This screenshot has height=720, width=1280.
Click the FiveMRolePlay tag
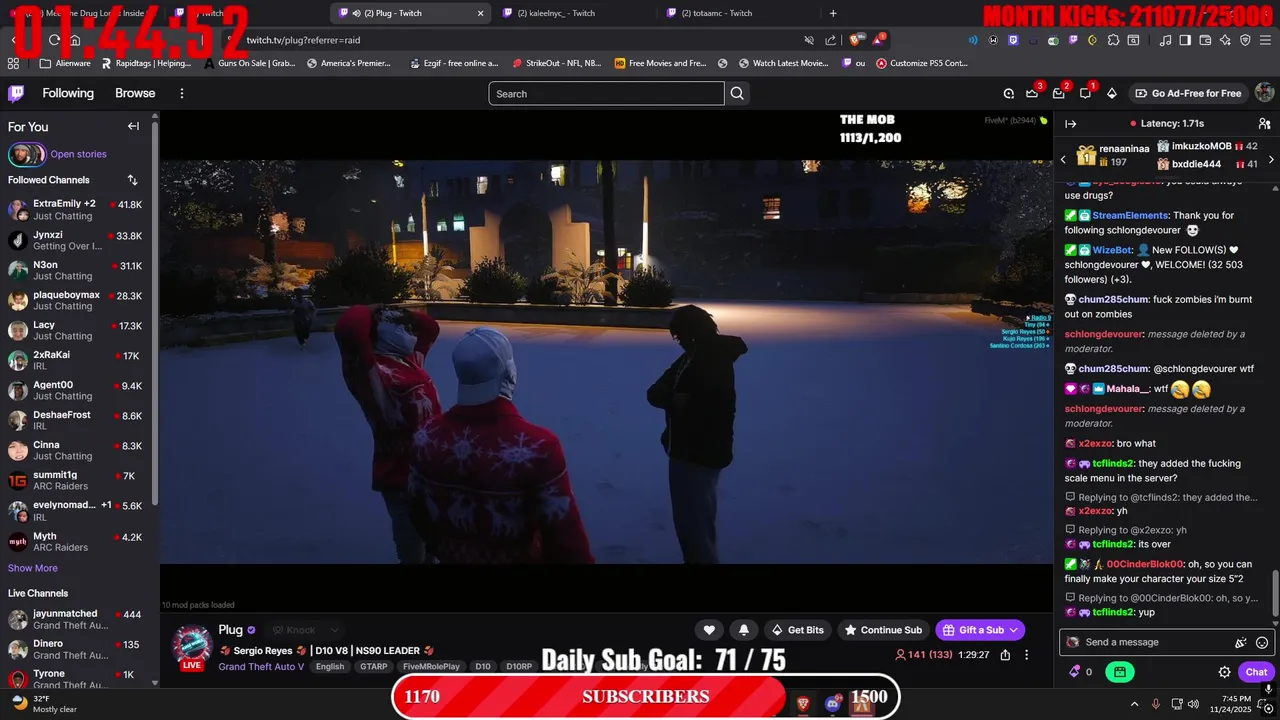pyautogui.click(x=432, y=666)
